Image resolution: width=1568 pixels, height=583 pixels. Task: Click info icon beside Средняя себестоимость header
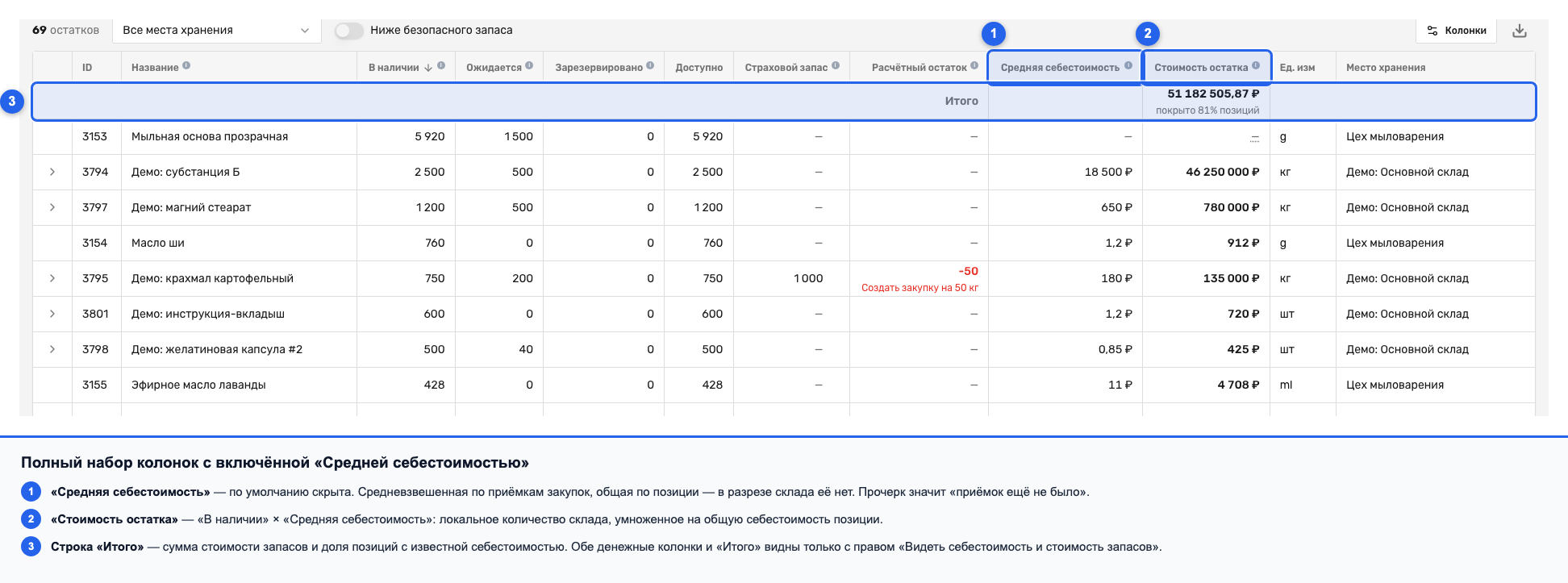(1128, 66)
